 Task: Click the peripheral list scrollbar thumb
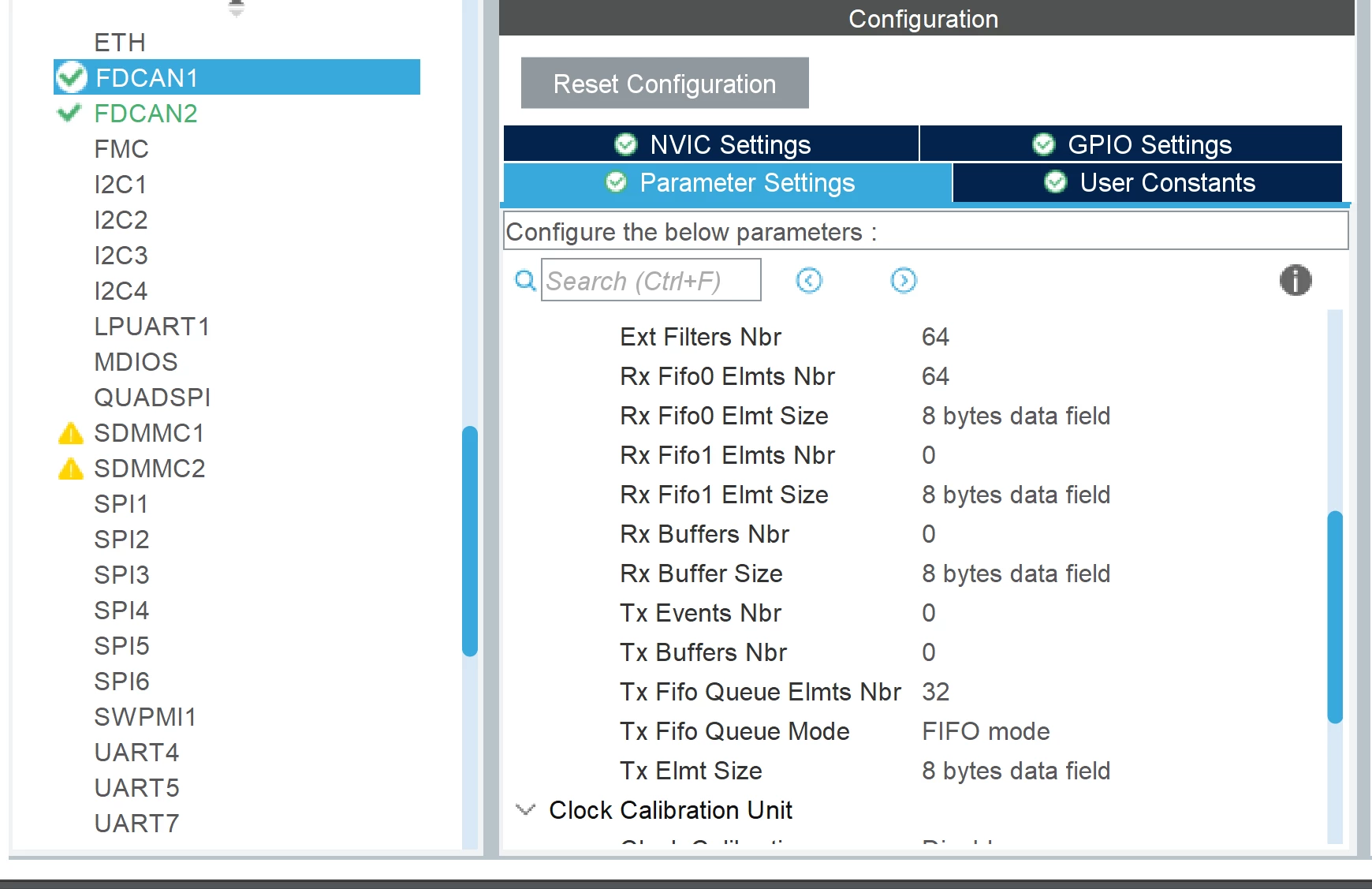coord(470,541)
